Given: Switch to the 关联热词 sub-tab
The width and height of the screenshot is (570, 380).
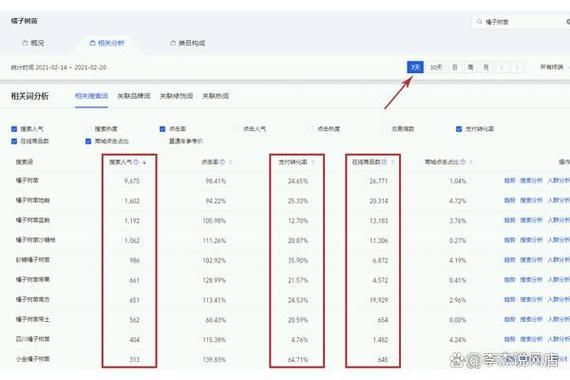Looking at the screenshot, I should pos(216,96).
